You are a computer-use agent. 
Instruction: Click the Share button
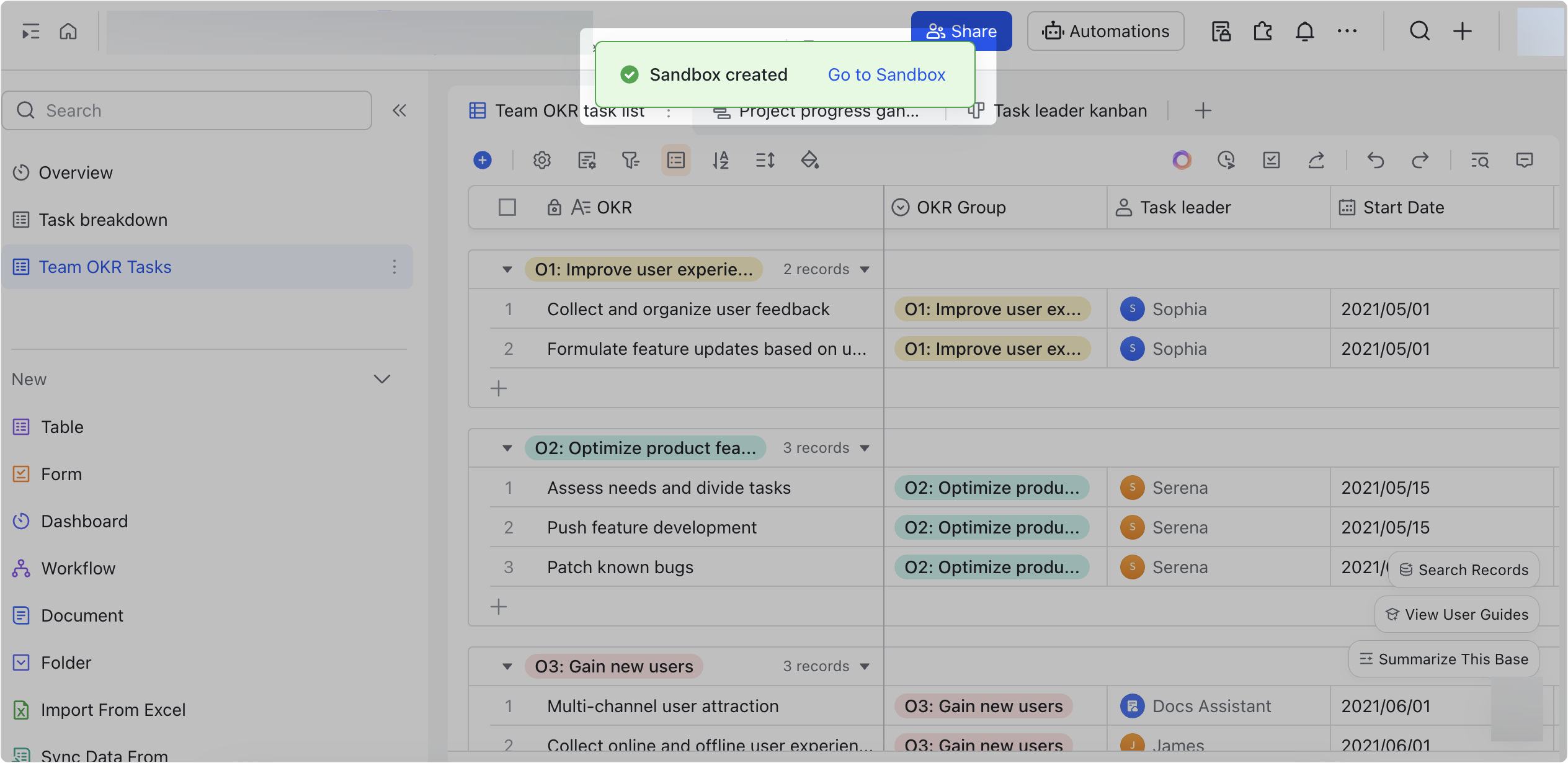coord(961,31)
